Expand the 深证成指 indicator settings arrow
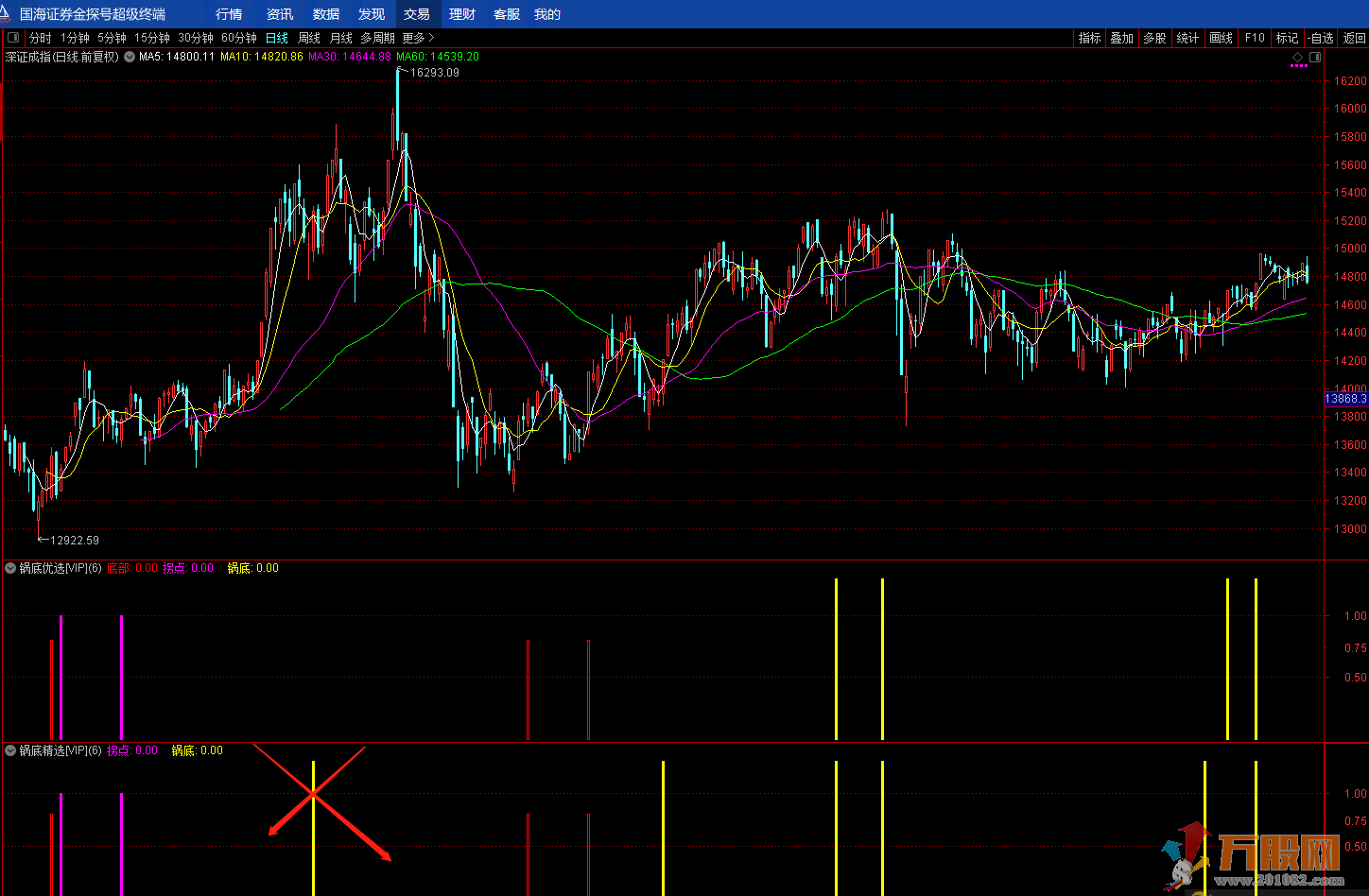Screen dimensions: 1369x896 click(129, 57)
